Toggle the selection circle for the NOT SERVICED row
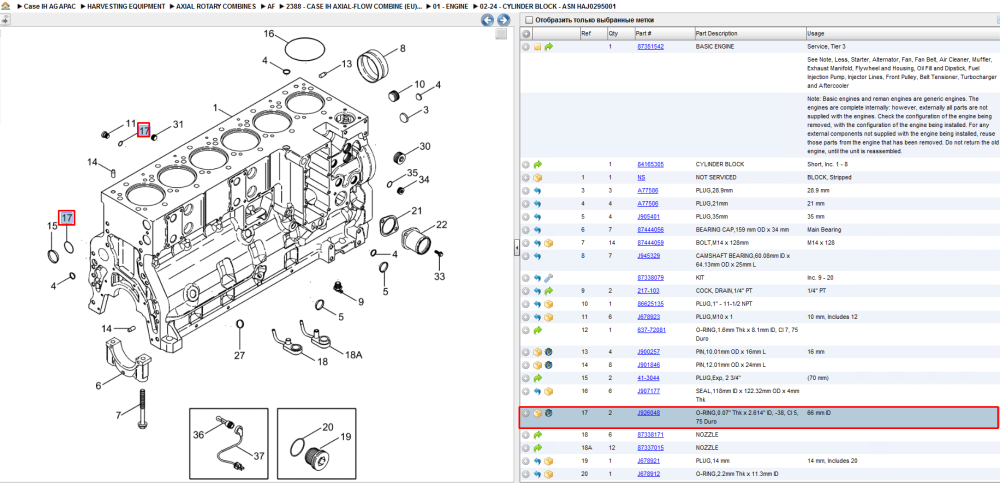 (x=526, y=177)
